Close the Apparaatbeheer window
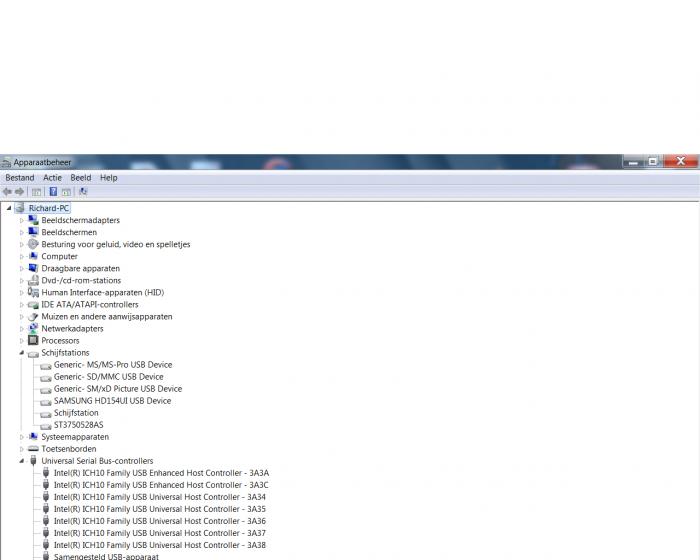Viewport: 700px width, 560px height. pos(680,161)
